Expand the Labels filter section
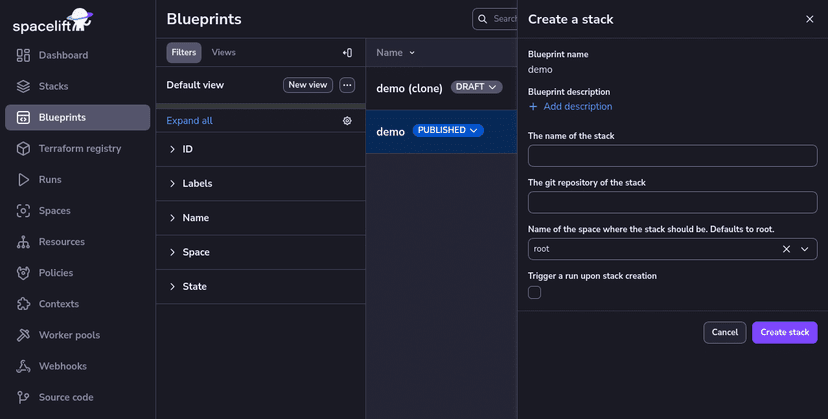The height and width of the screenshot is (419, 828). (172, 184)
